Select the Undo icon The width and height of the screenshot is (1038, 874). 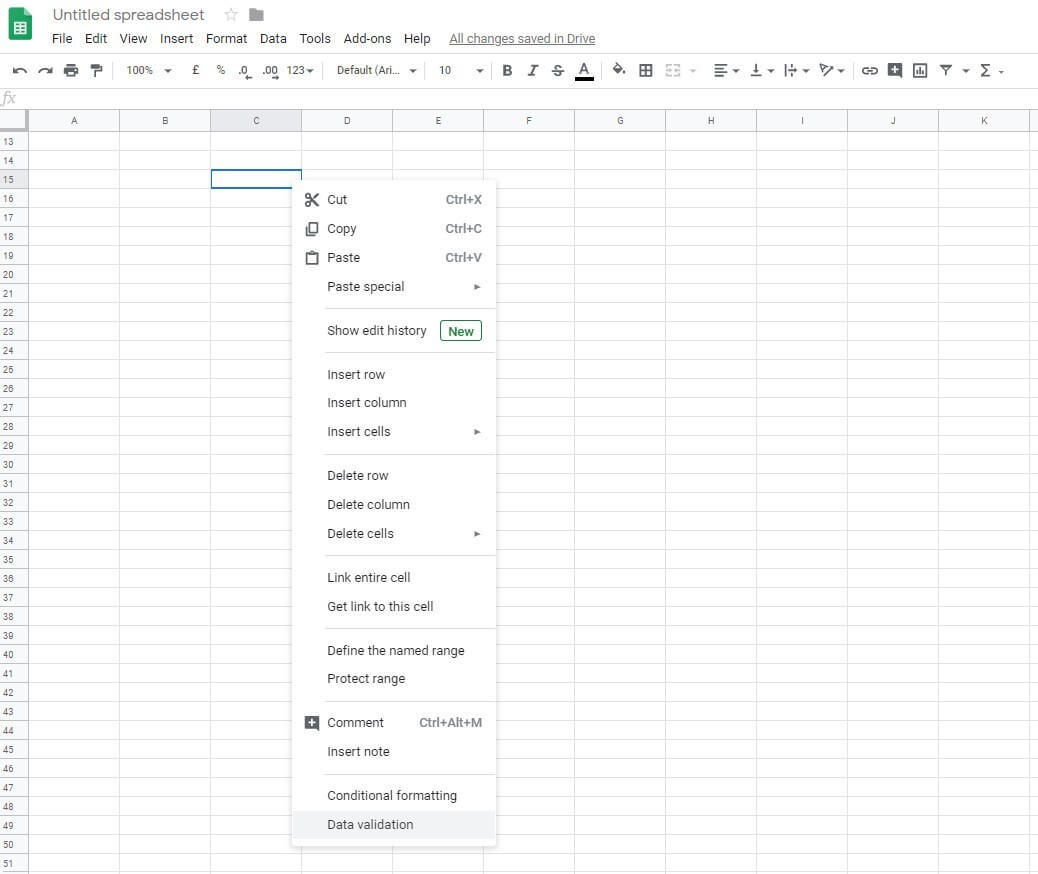[19, 70]
